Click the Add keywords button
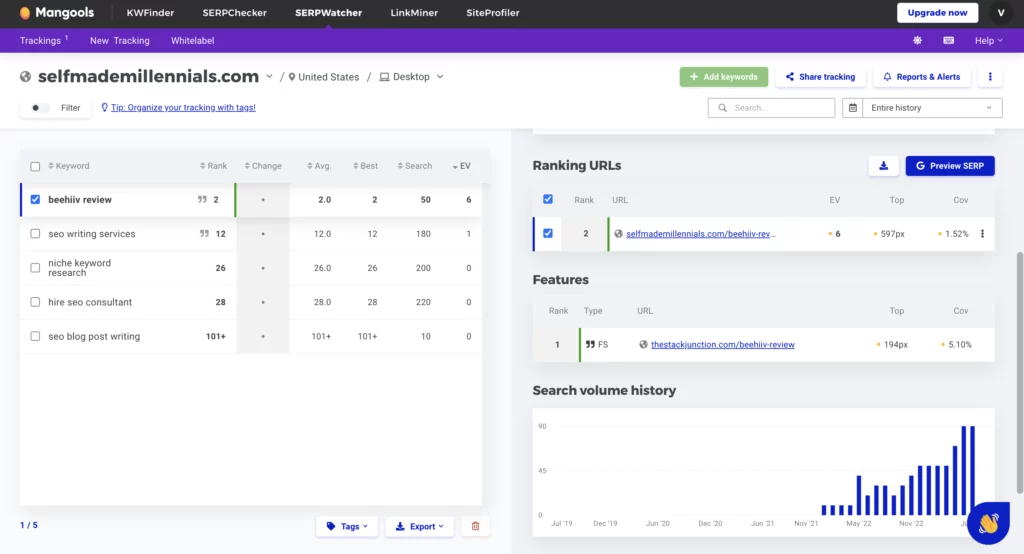The height and width of the screenshot is (554, 1024). pos(724,77)
